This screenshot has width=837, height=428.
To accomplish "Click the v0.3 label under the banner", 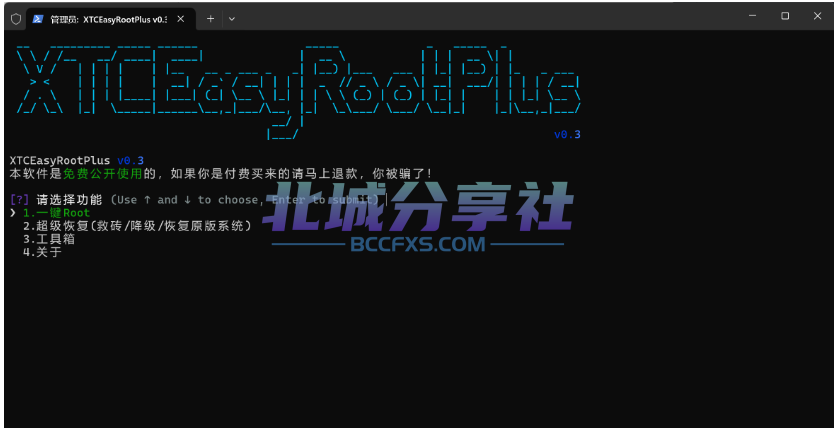I will [567, 134].
